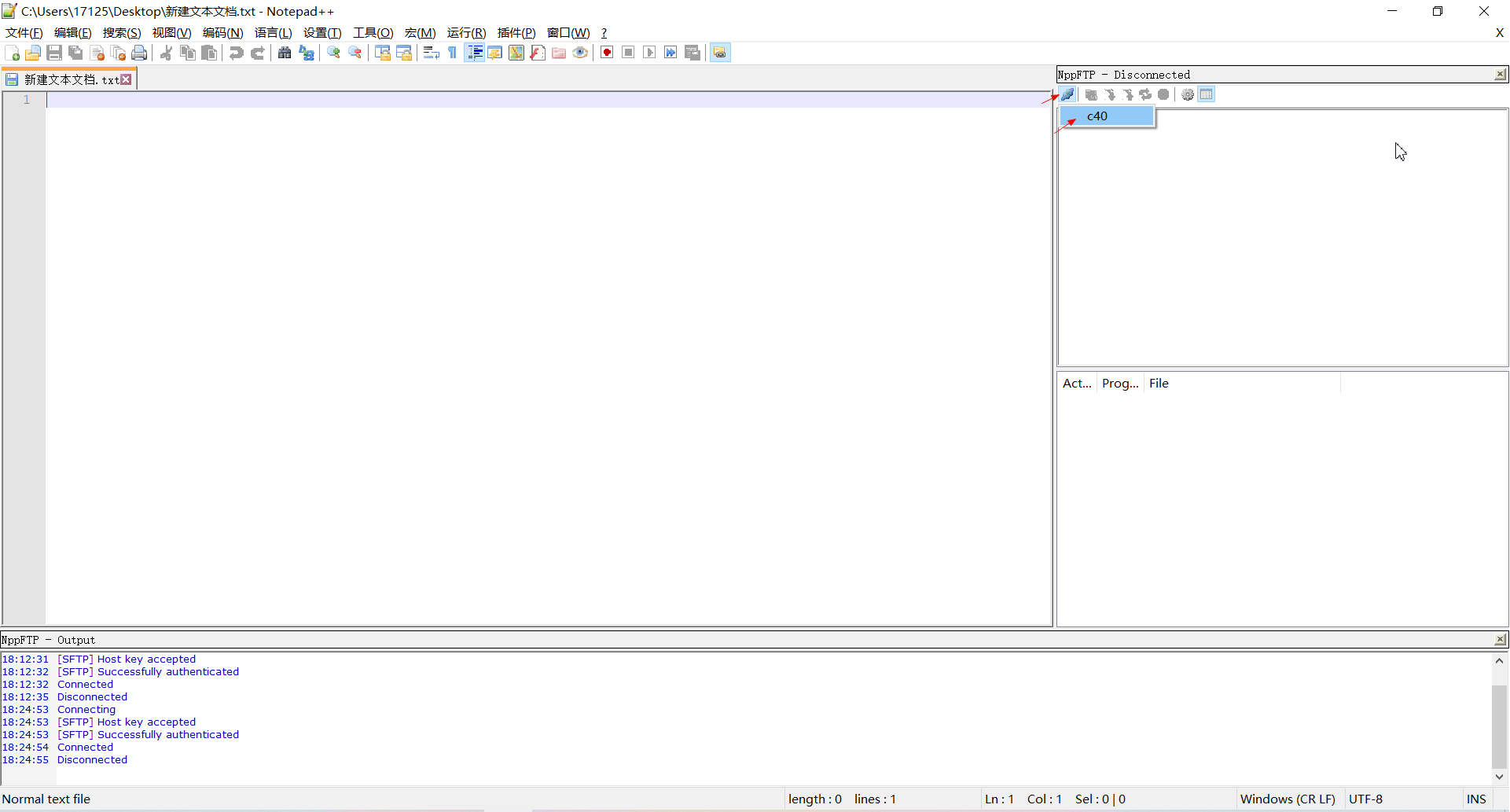This screenshot has height=812, width=1510.
Task: Expand the 插件(P) plugins menu
Action: 516,32
